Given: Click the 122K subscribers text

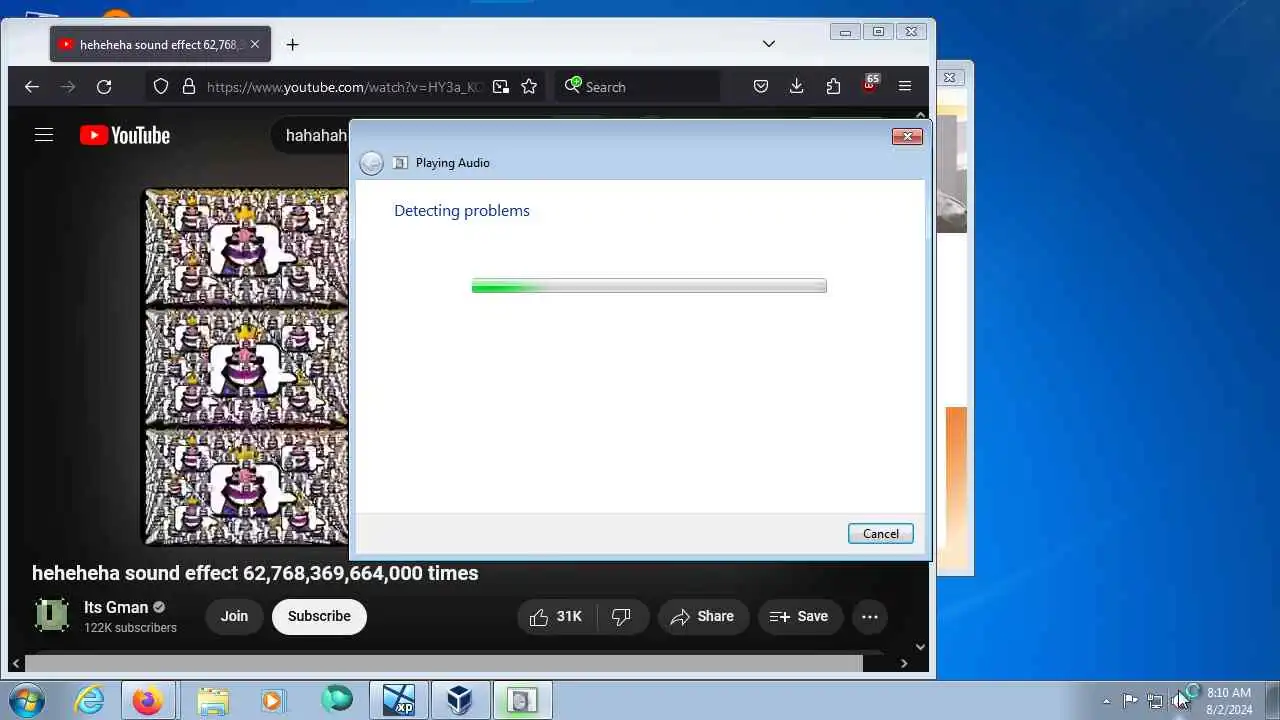Looking at the screenshot, I should [x=130, y=628].
